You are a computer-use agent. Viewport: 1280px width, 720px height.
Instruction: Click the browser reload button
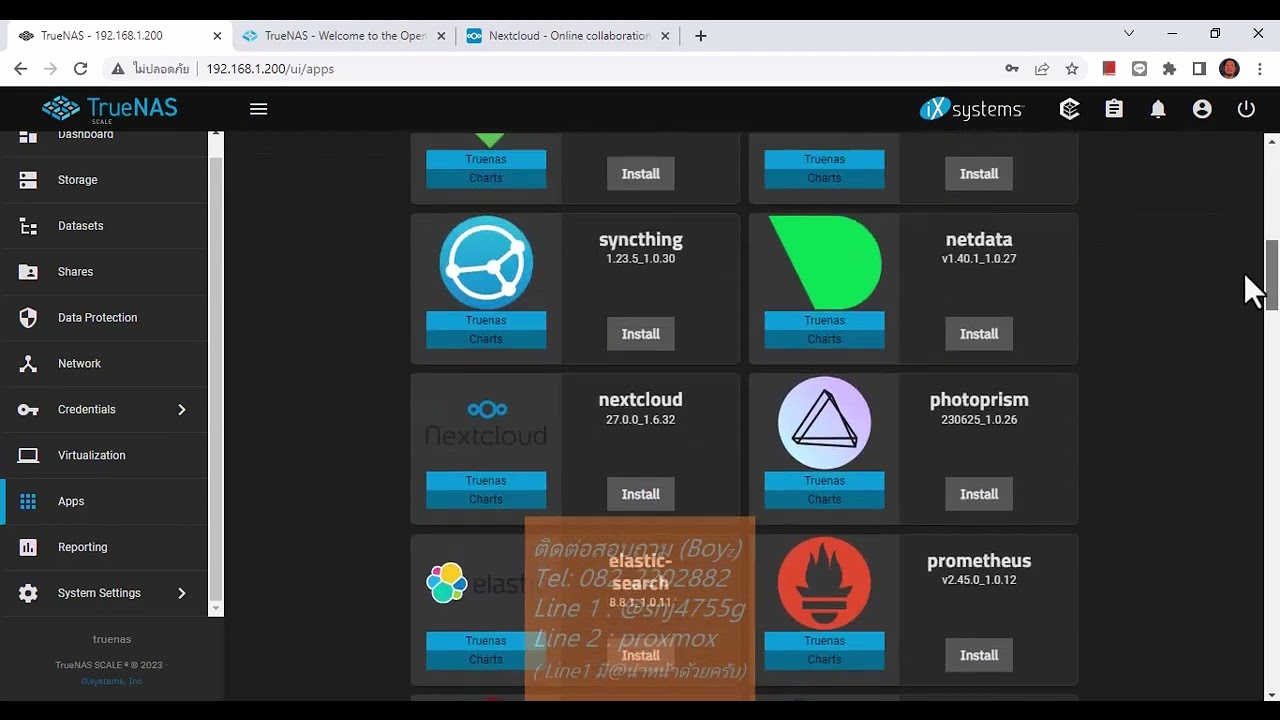[x=81, y=69]
